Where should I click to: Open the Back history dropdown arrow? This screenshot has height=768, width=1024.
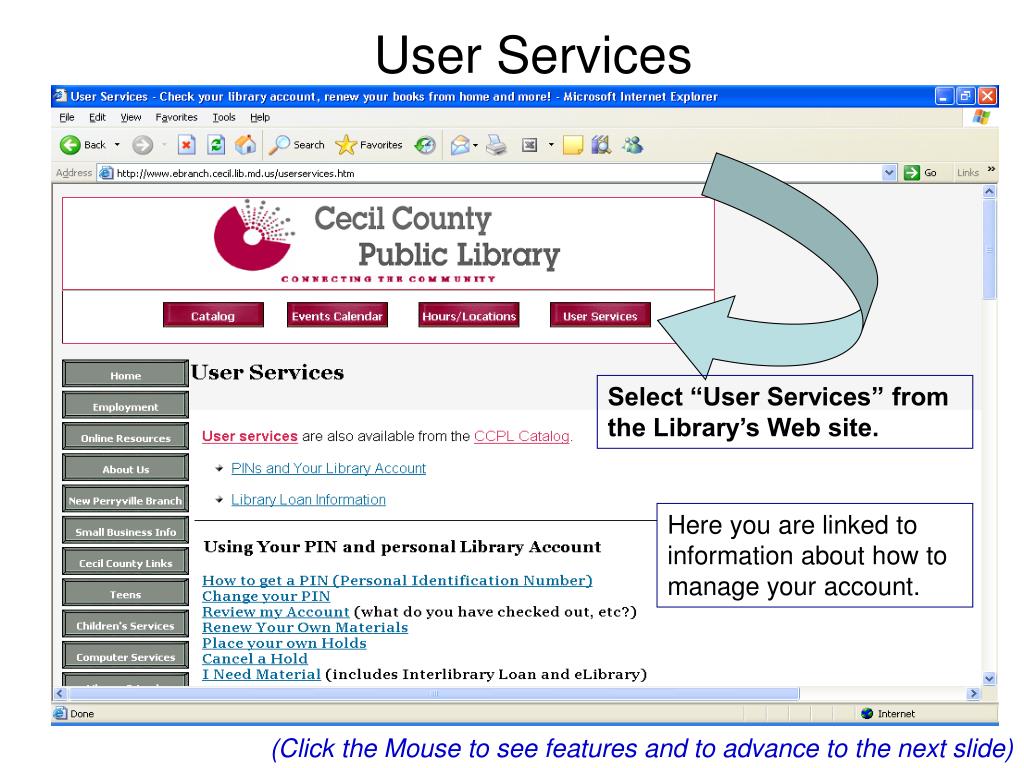[118, 144]
